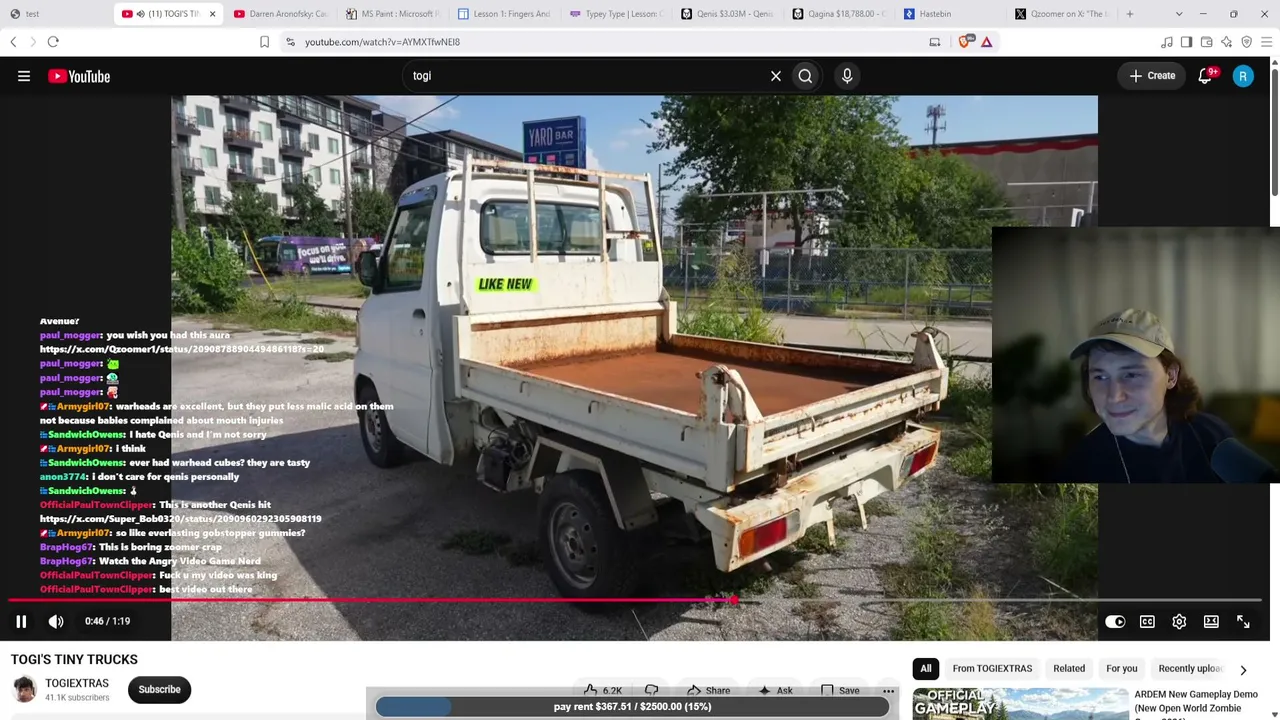Share the video

click(x=708, y=690)
